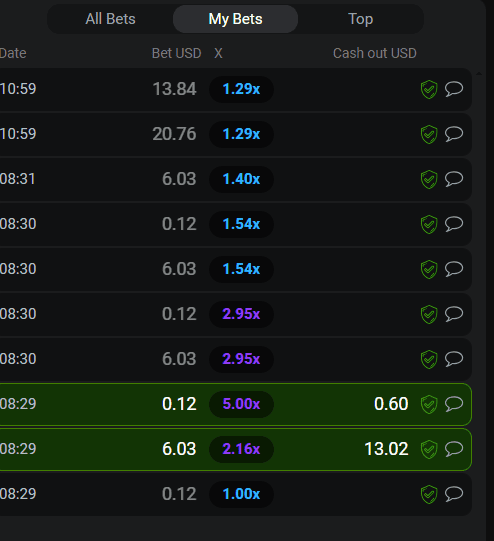Open provably fair shield for 13.84 bet

click(x=429, y=89)
